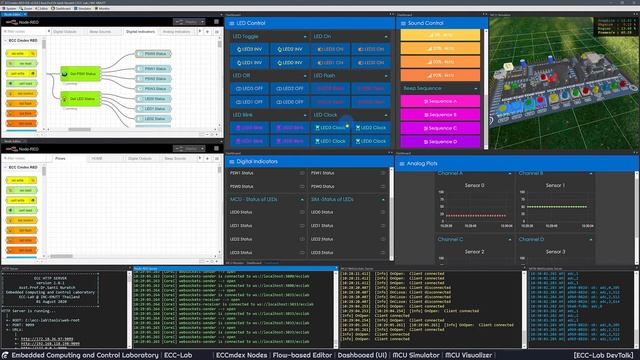
Task: Collapse the Channel B plot group
Action: point(591,173)
